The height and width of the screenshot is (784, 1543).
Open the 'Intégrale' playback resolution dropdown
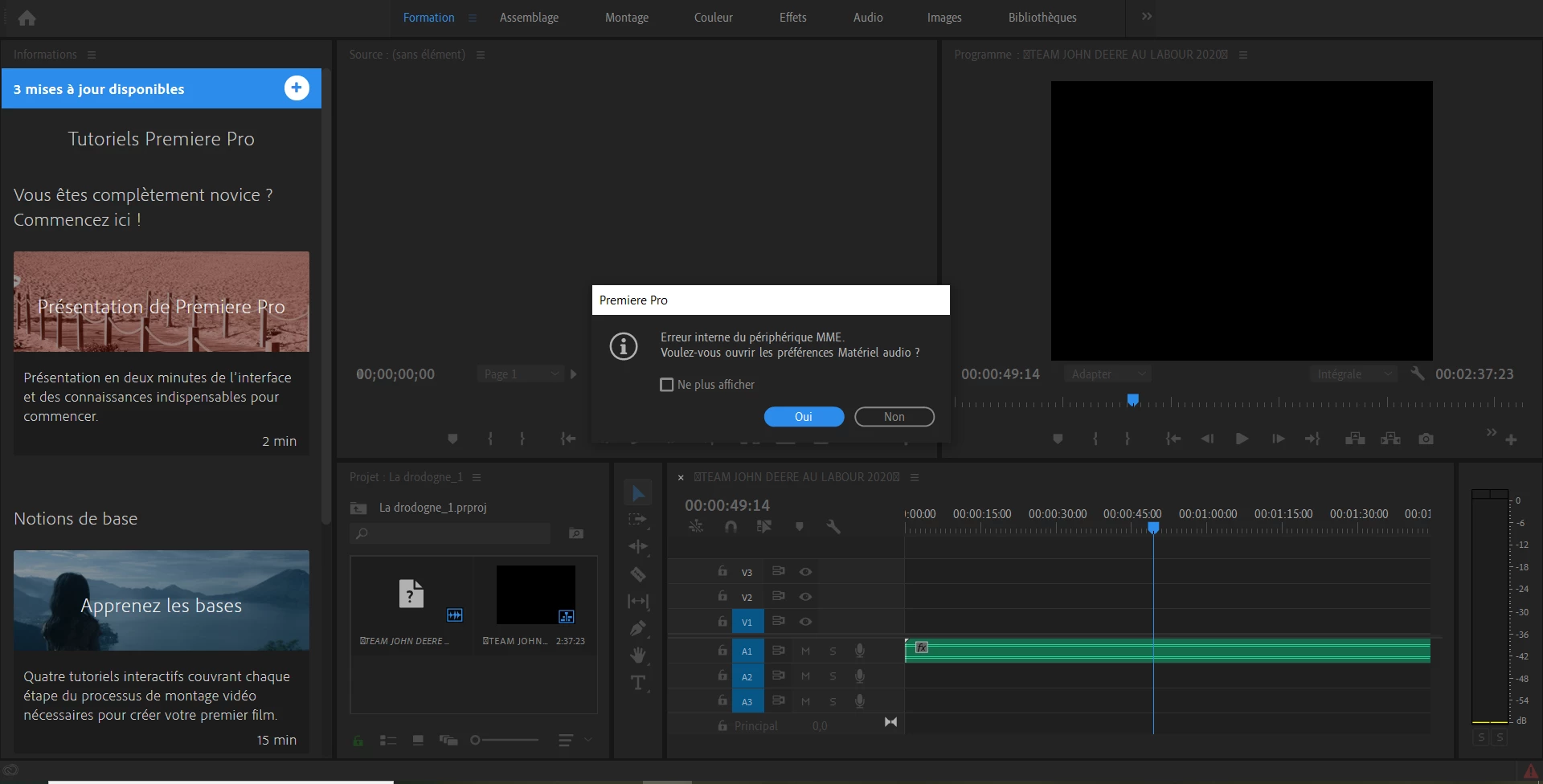[x=1353, y=374]
